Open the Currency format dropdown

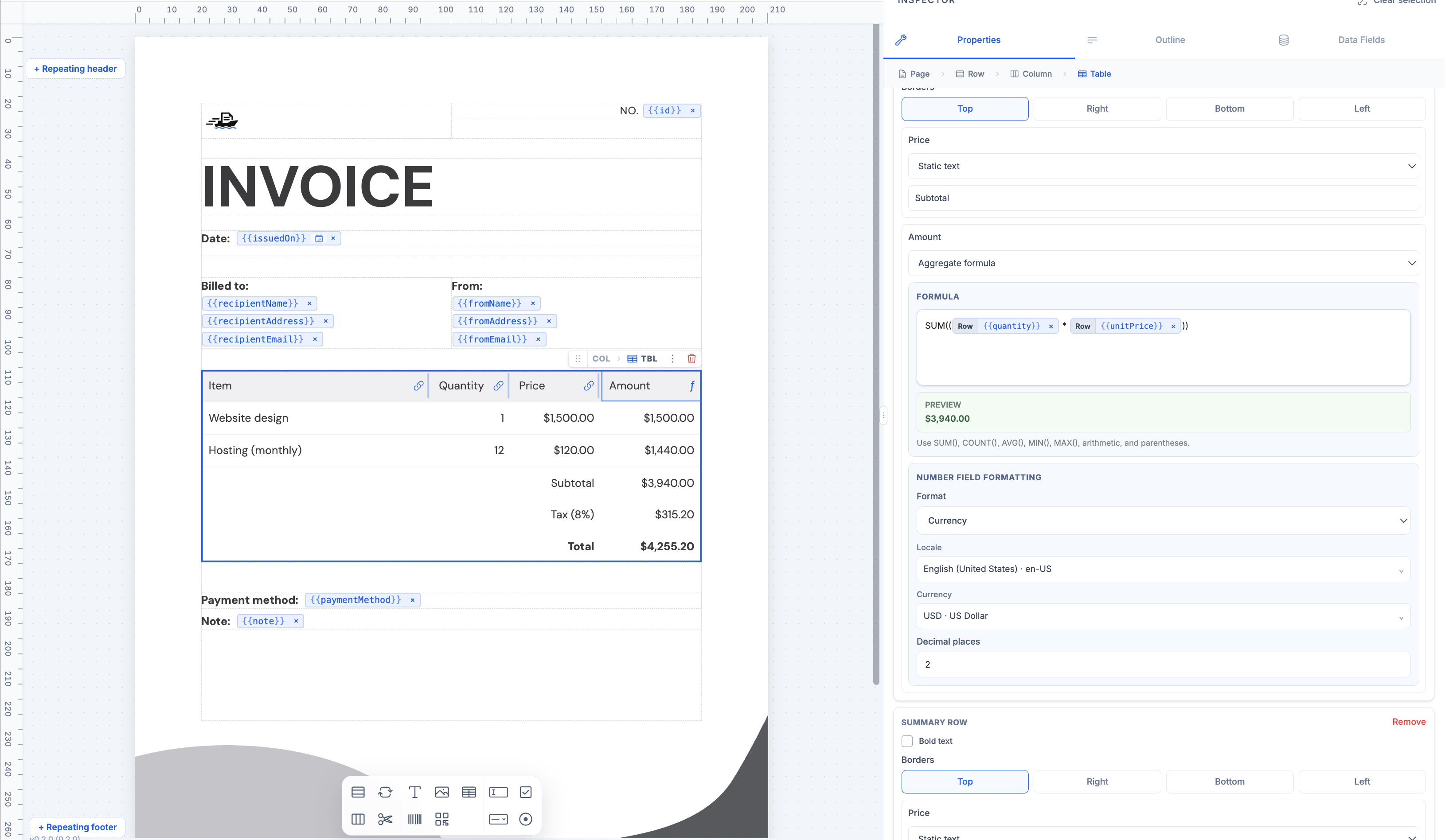point(1163,520)
